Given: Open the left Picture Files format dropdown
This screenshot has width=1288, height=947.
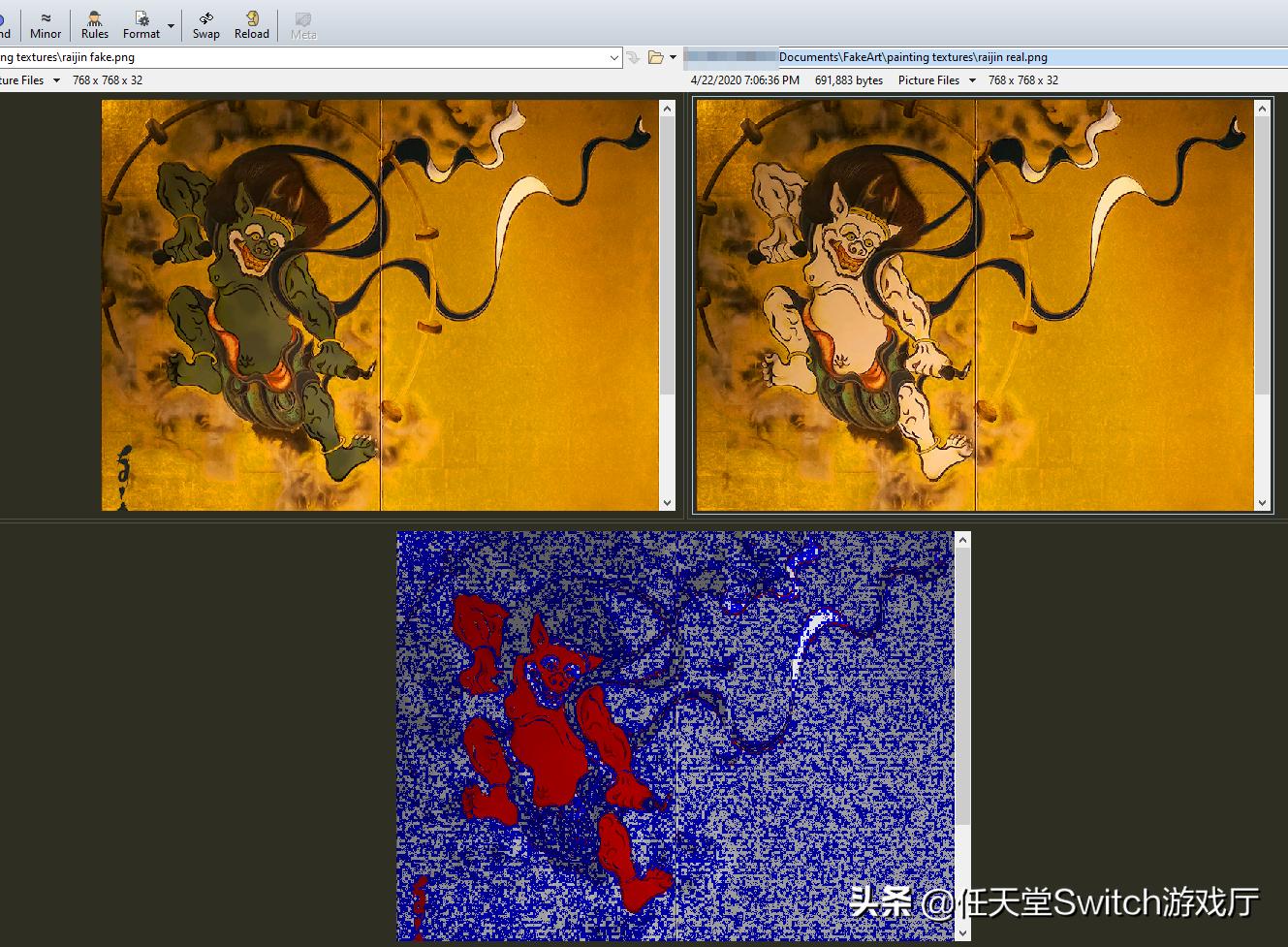Looking at the screenshot, I should 30,80.
